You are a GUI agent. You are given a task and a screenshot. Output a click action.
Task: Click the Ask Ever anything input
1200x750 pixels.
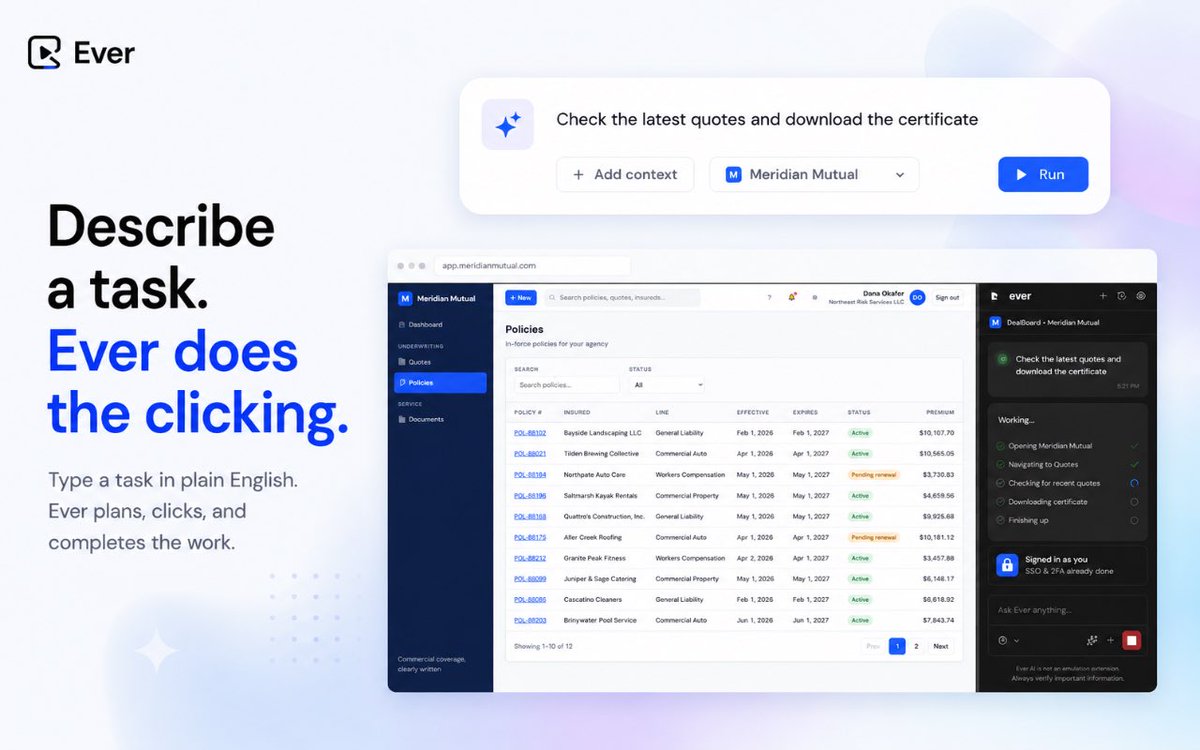tap(1066, 610)
